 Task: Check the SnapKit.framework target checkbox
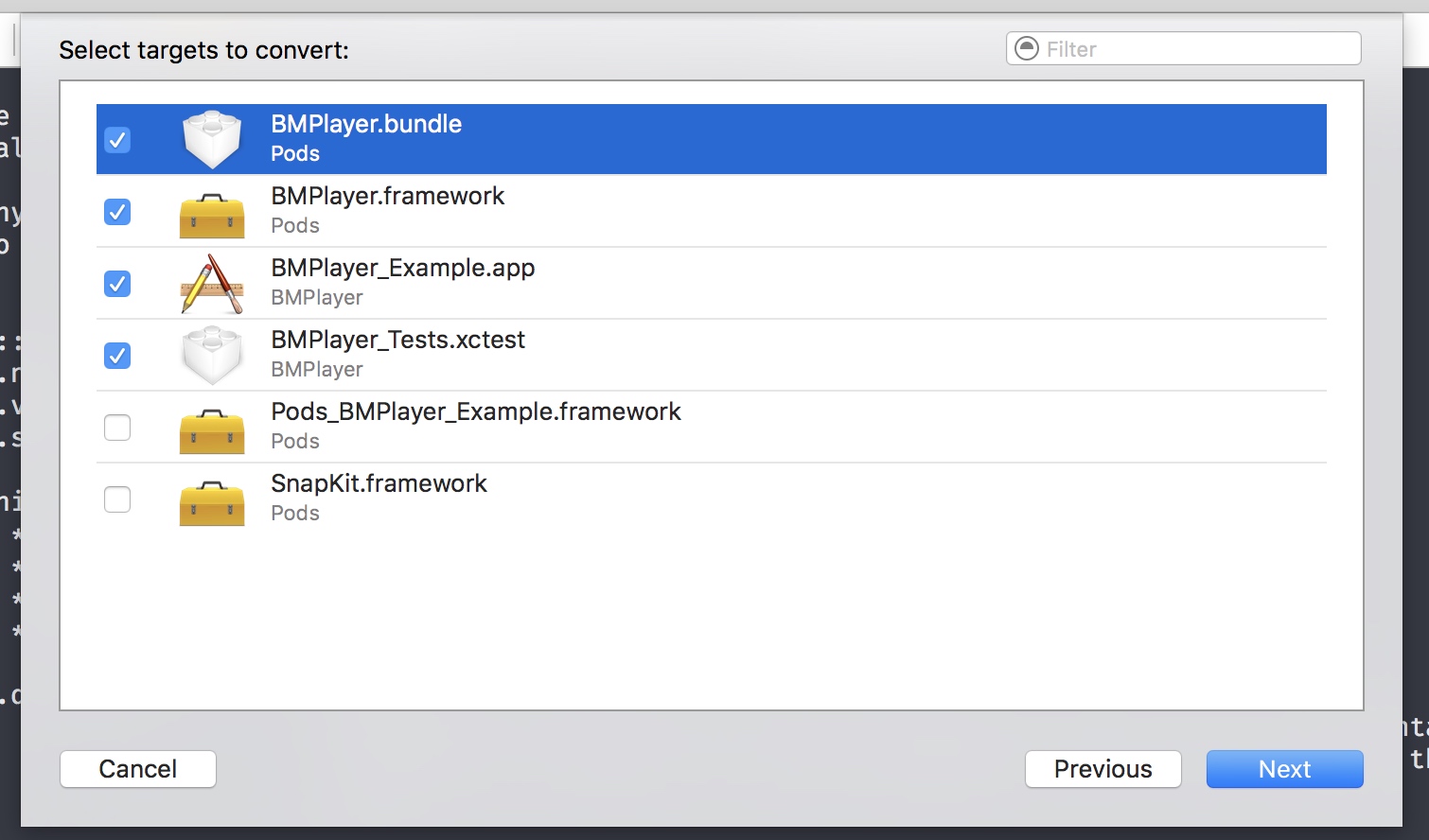coord(117,499)
